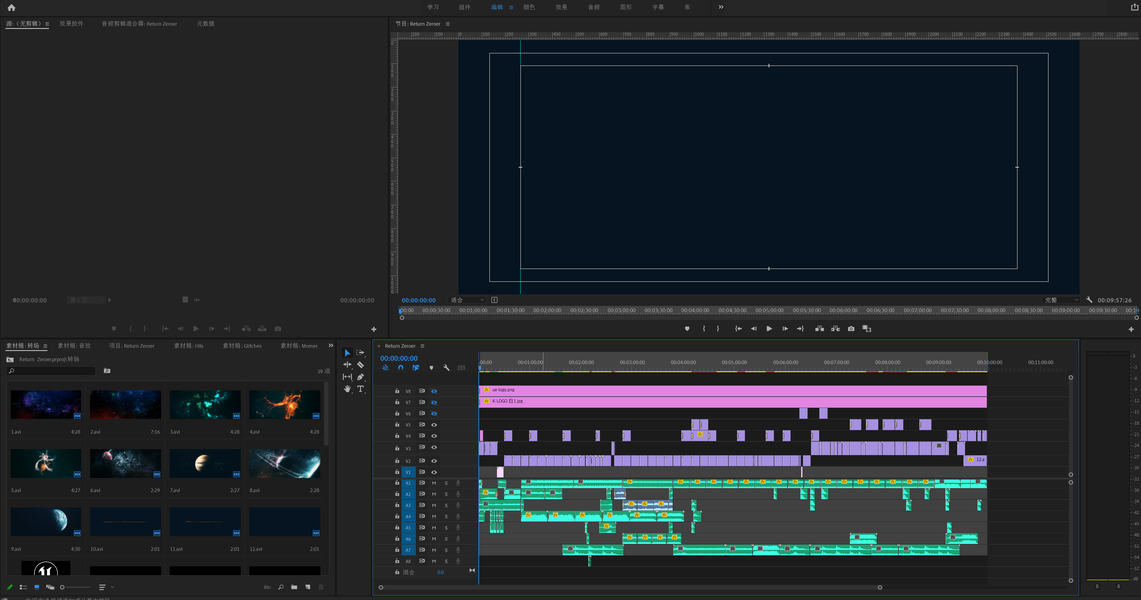Click the New Bin folder icon
The width and height of the screenshot is (1141, 600).
(x=294, y=587)
